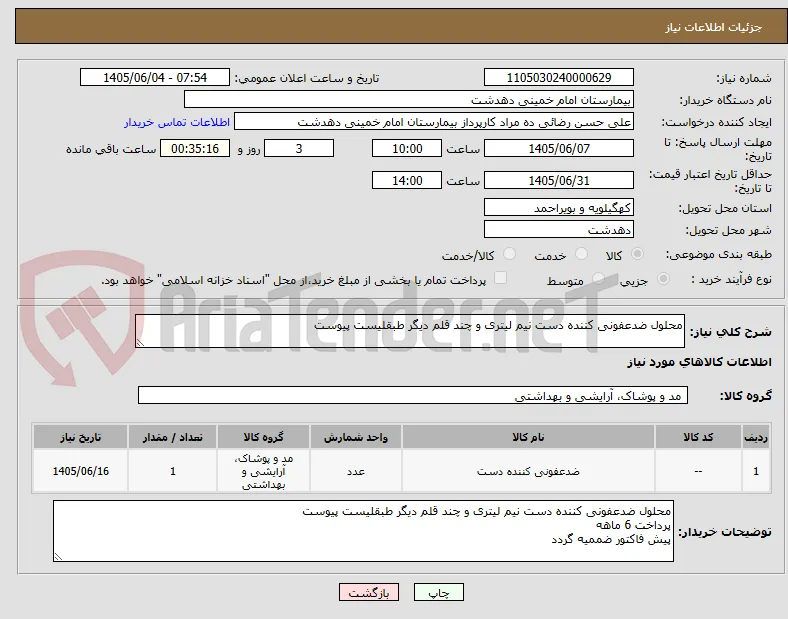Click the بازگشت back button
788x619 pixels.
[x=369, y=592]
